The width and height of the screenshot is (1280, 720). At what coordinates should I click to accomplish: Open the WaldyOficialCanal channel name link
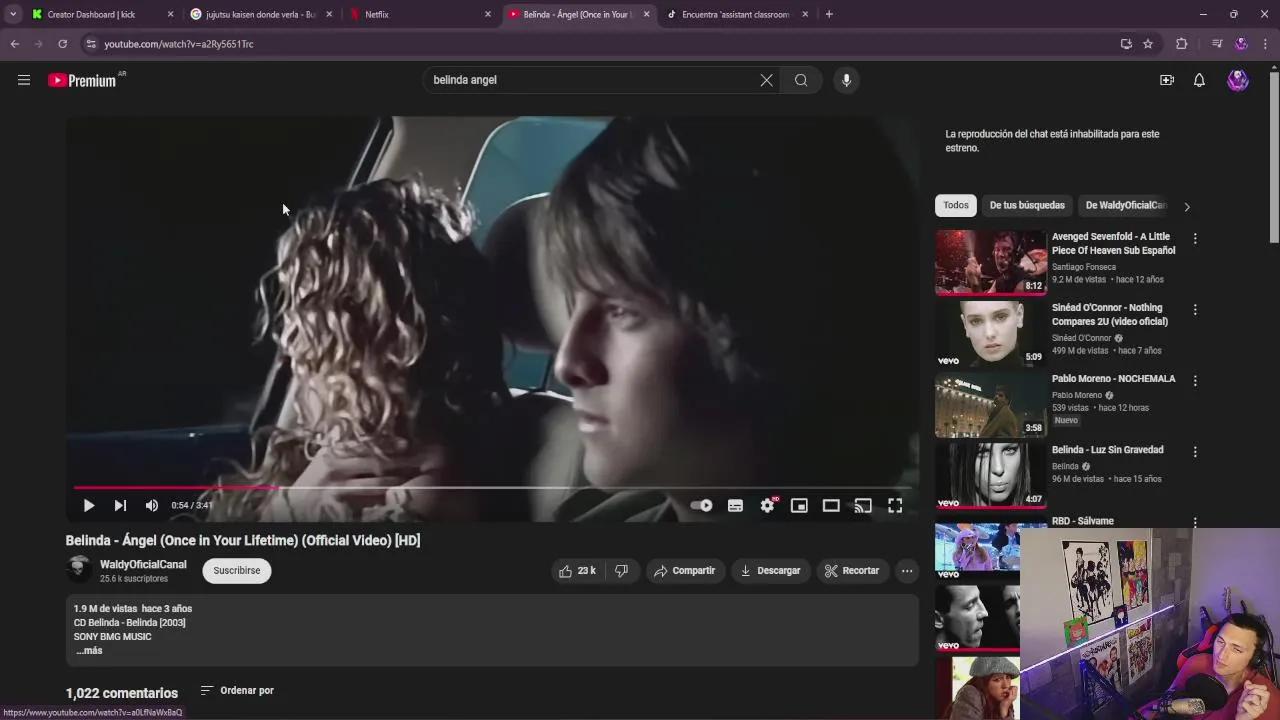[143, 565]
